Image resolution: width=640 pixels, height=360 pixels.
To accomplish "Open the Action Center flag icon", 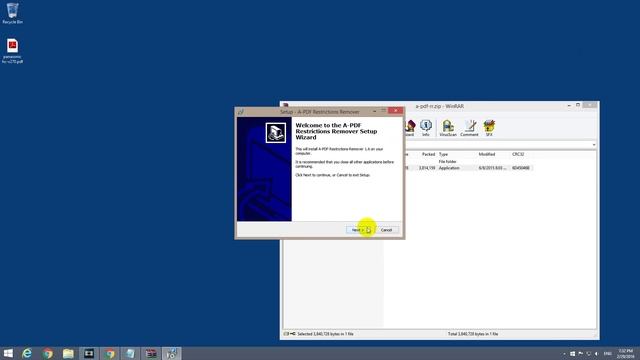I will point(580,354).
